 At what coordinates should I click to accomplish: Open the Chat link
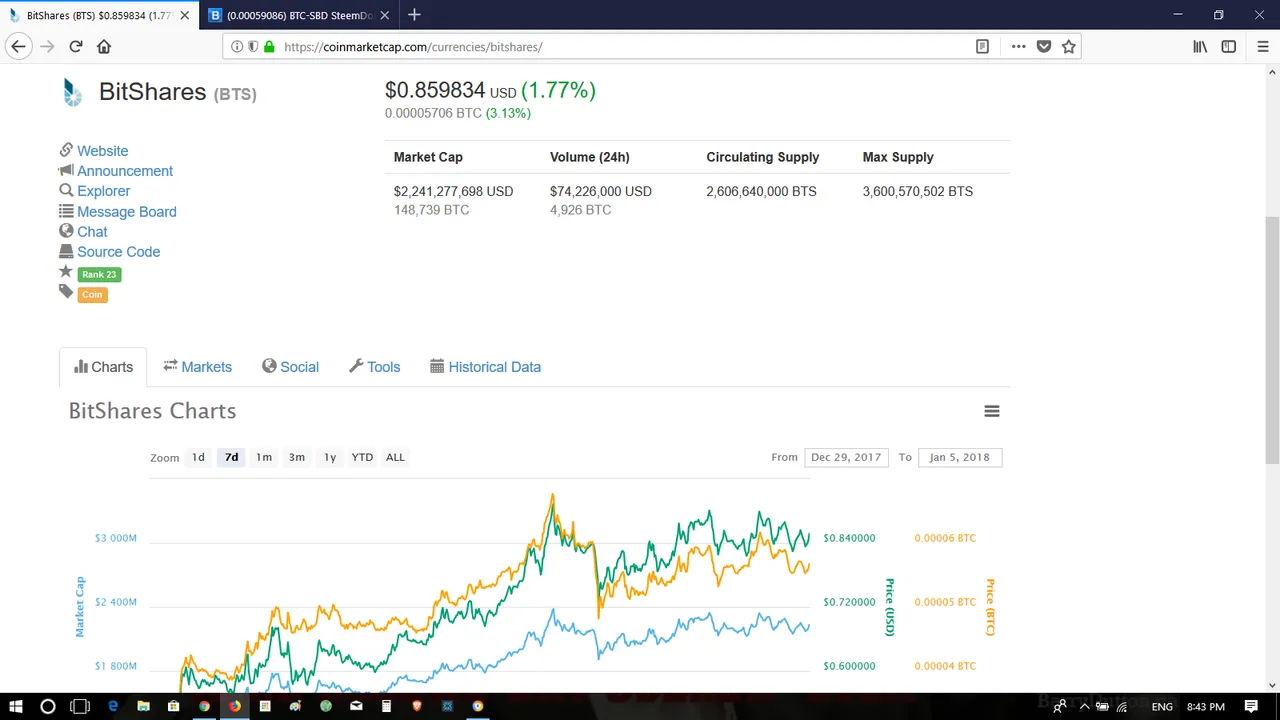pos(92,232)
